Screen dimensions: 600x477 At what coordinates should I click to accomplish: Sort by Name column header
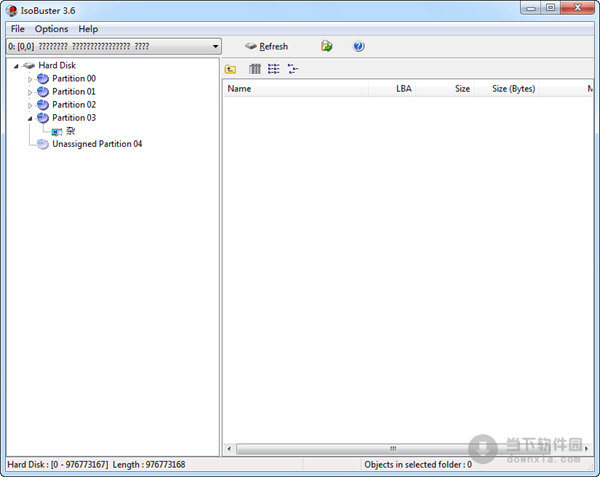pyautogui.click(x=296, y=89)
